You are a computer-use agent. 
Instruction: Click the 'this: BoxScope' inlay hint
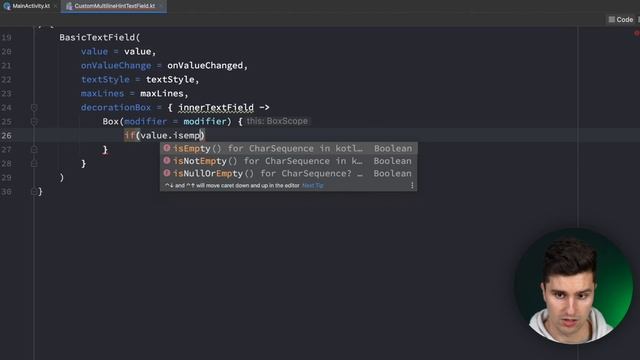click(277, 121)
